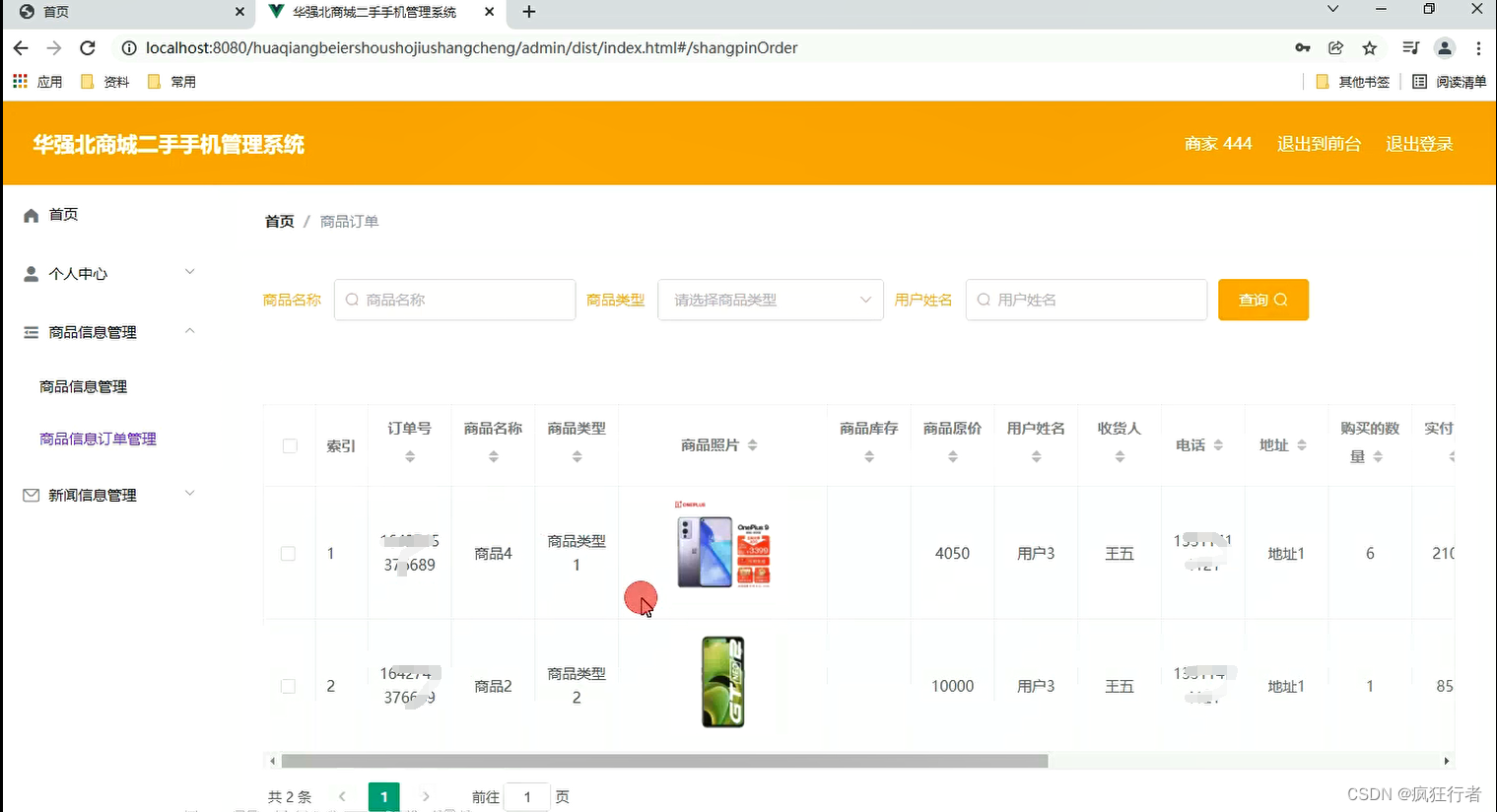Image resolution: width=1497 pixels, height=812 pixels.
Task: Sort by 购买的数量 column arrows
Action: pos(1378,457)
